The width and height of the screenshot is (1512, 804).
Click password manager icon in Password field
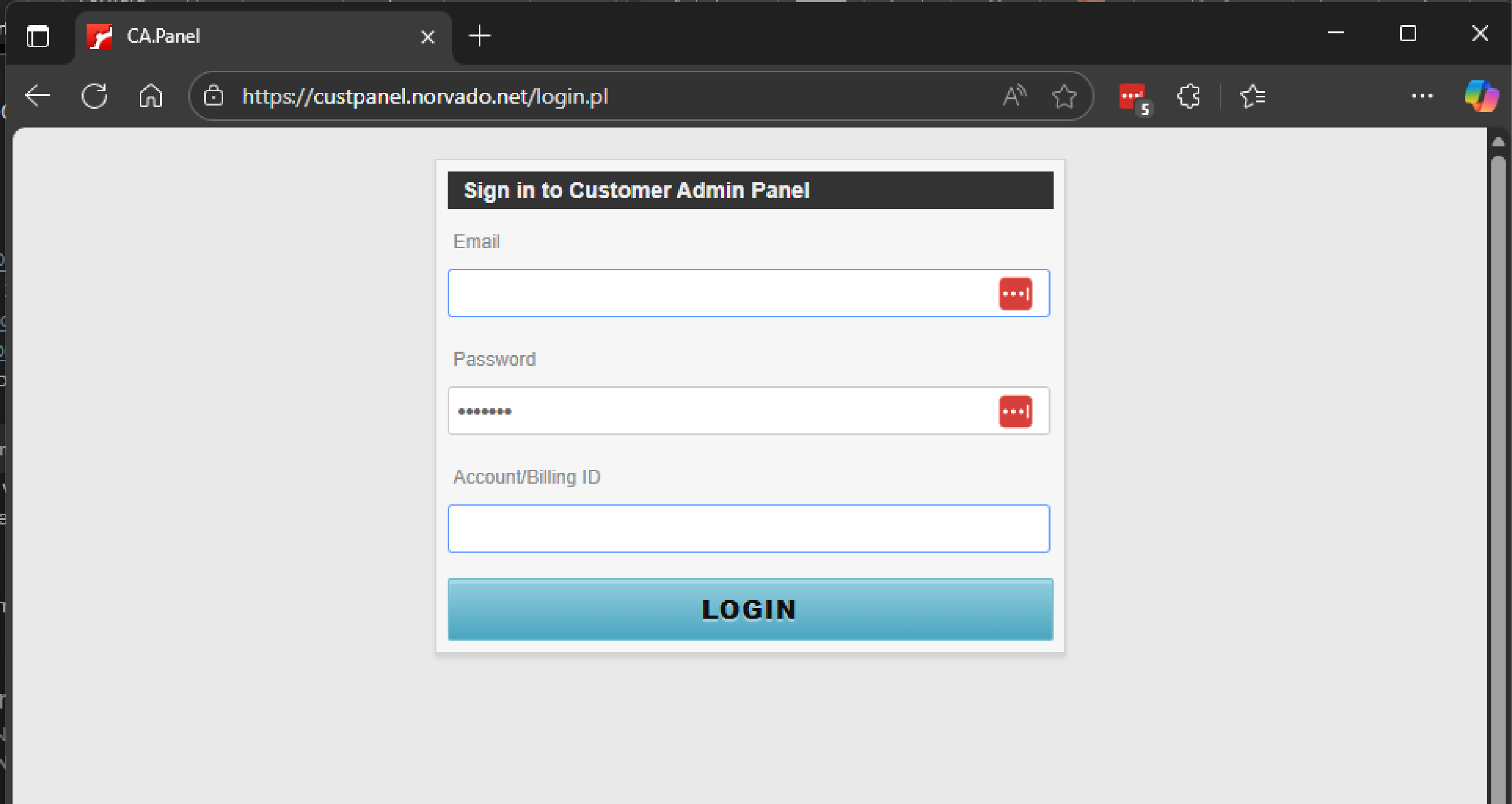[1015, 411]
